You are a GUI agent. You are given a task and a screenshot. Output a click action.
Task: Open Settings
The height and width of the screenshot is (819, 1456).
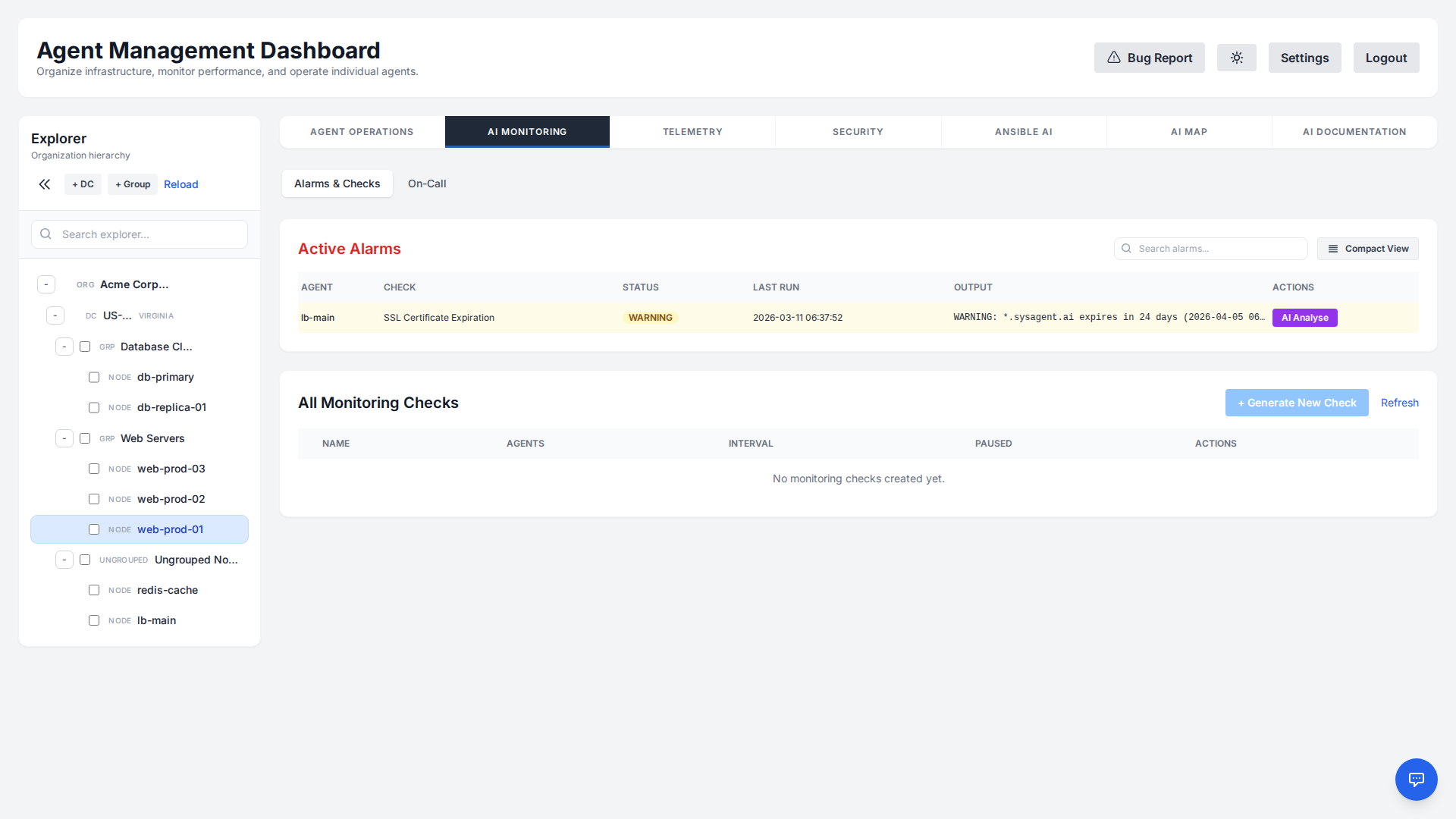(x=1304, y=58)
